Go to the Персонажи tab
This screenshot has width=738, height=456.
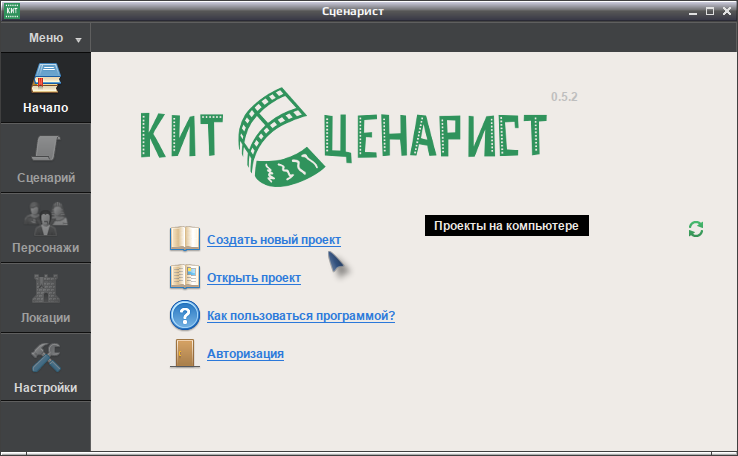(x=46, y=228)
